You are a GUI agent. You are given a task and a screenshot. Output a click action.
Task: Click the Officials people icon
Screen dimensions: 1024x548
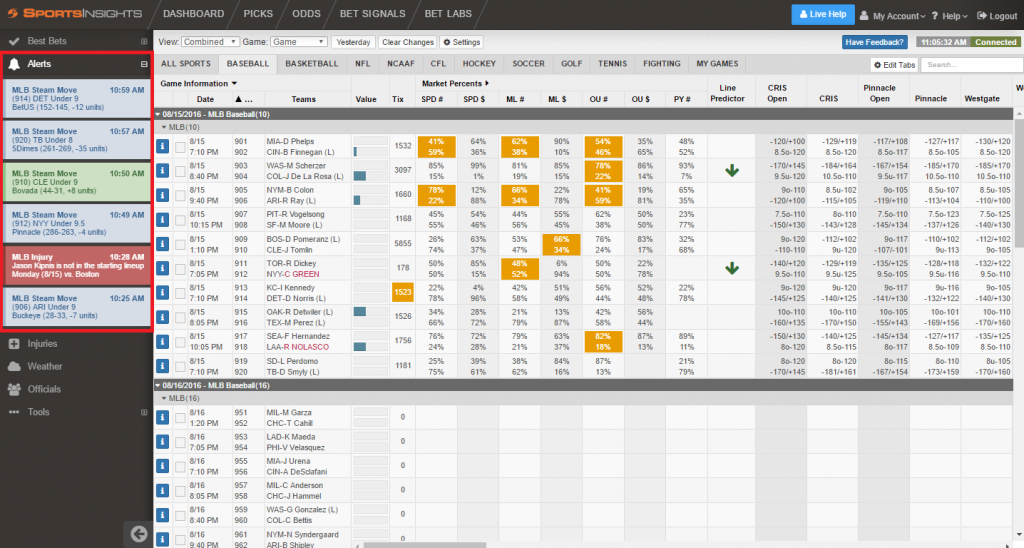[14, 389]
